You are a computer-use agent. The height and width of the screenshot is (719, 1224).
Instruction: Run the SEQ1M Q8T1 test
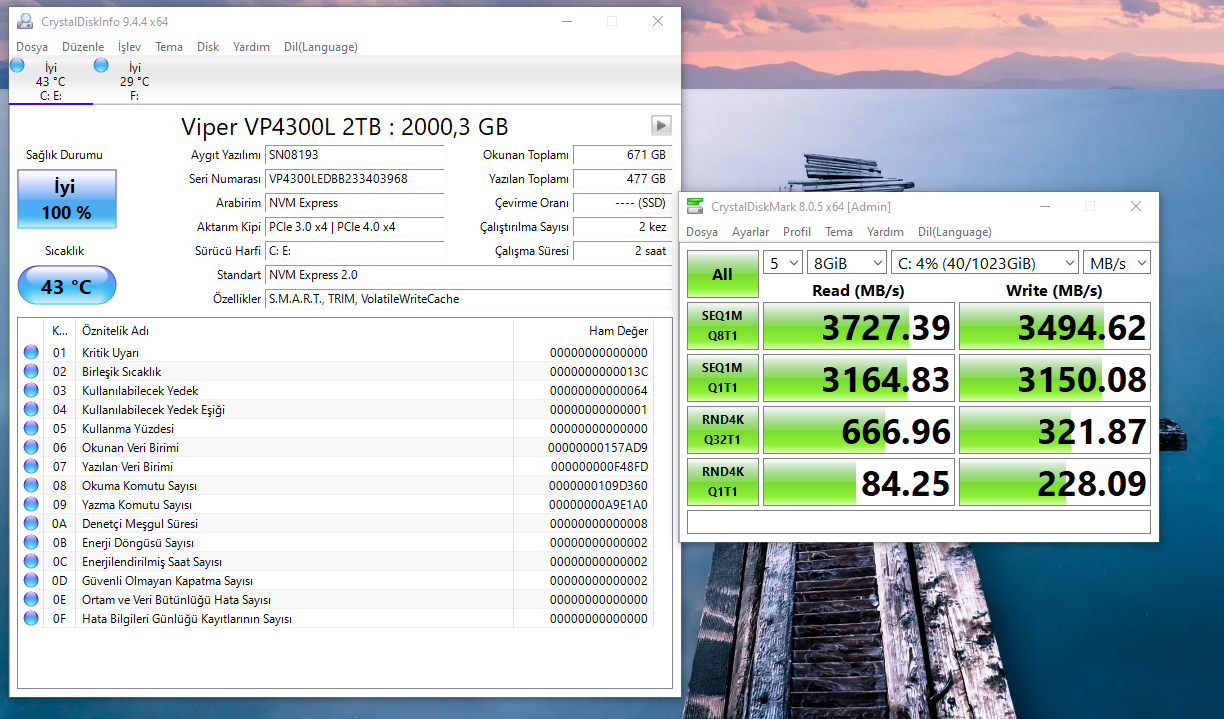722,326
